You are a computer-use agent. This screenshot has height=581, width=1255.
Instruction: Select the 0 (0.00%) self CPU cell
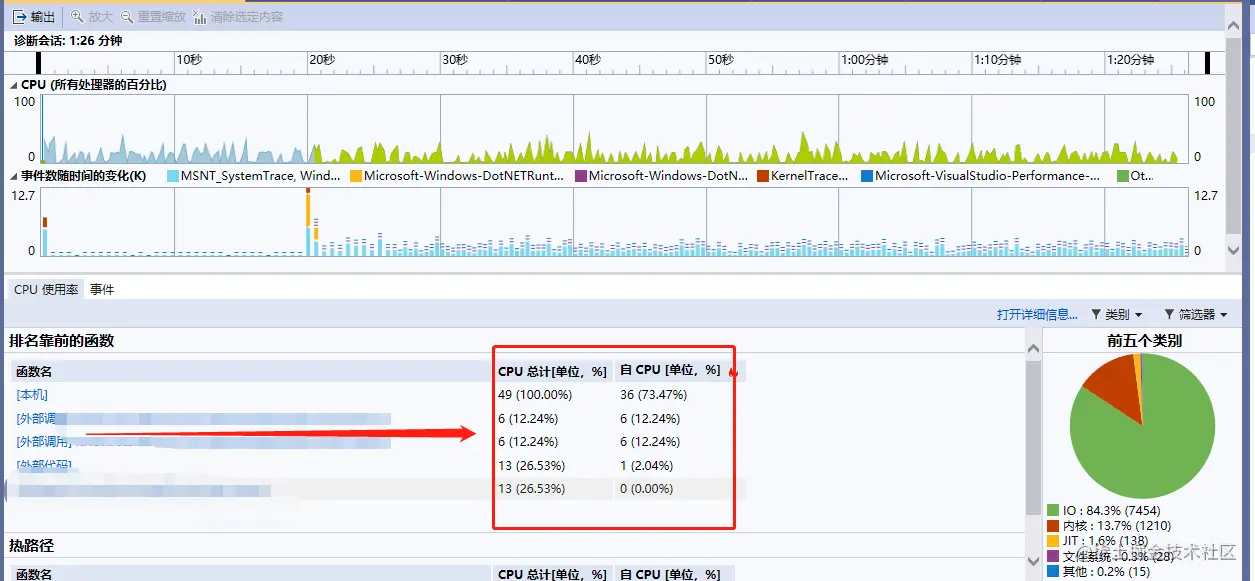click(646, 489)
